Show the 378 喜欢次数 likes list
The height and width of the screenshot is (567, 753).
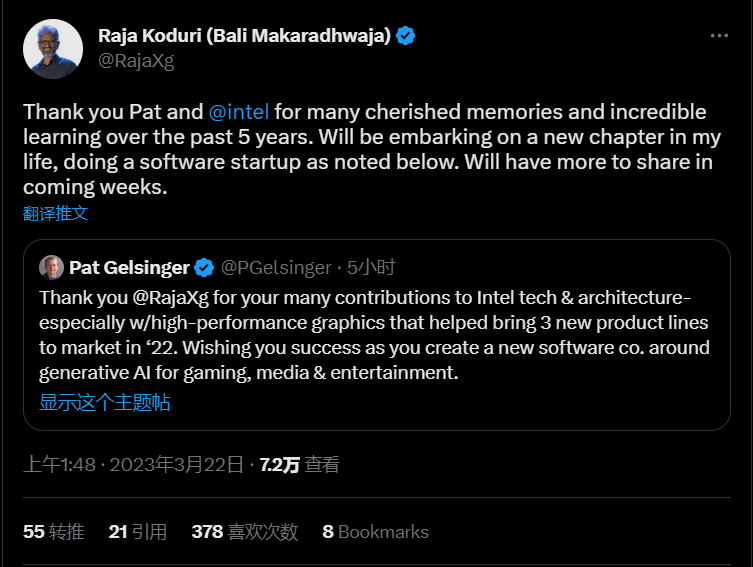244,532
